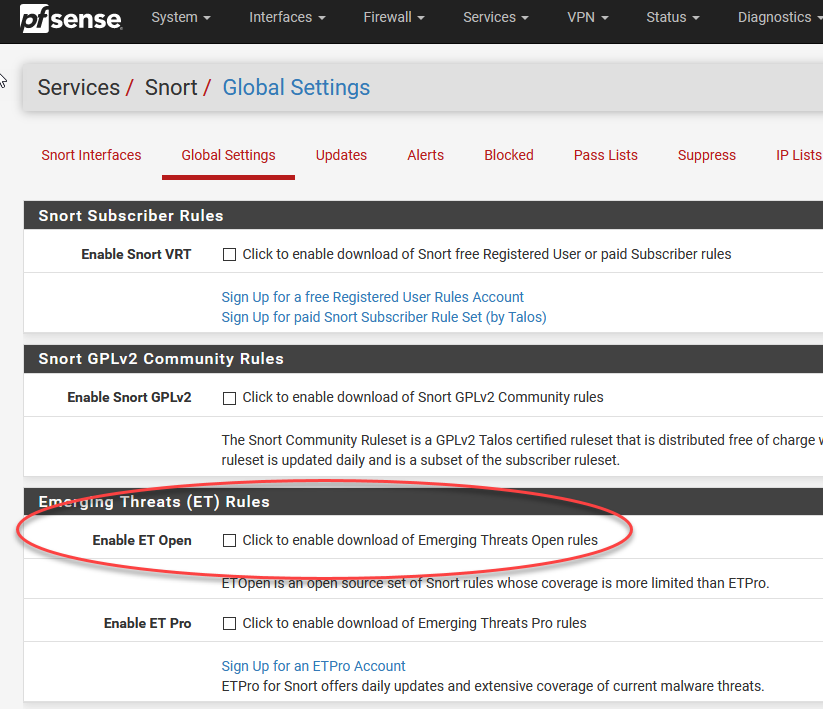Screen dimensions: 823x709
Task: Open the Firewall menu
Action: coord(394,17)
